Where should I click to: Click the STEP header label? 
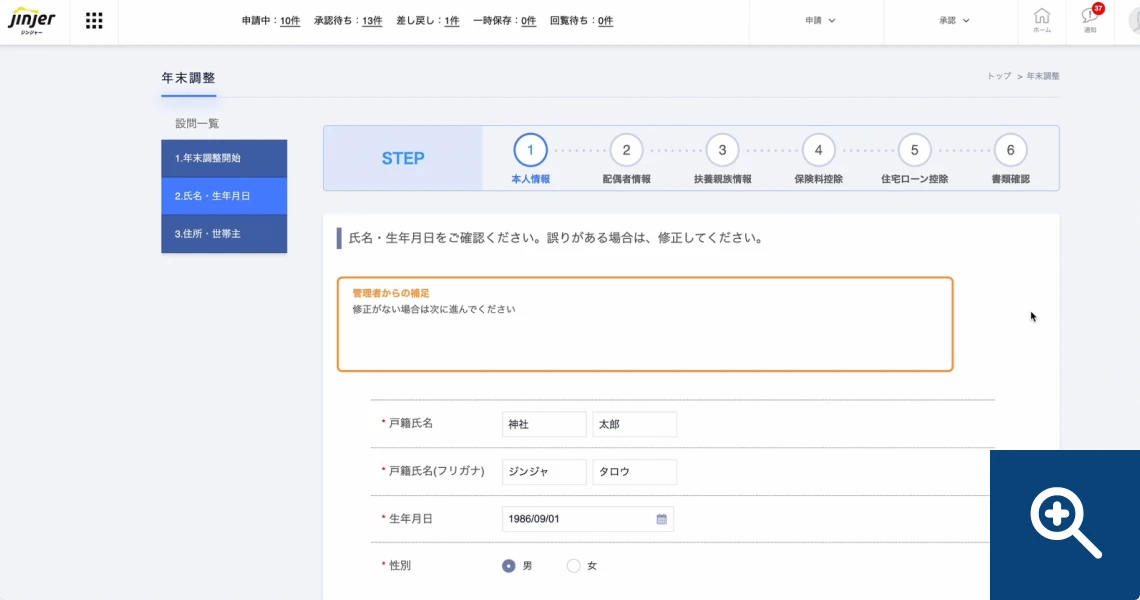coord(403,159)
